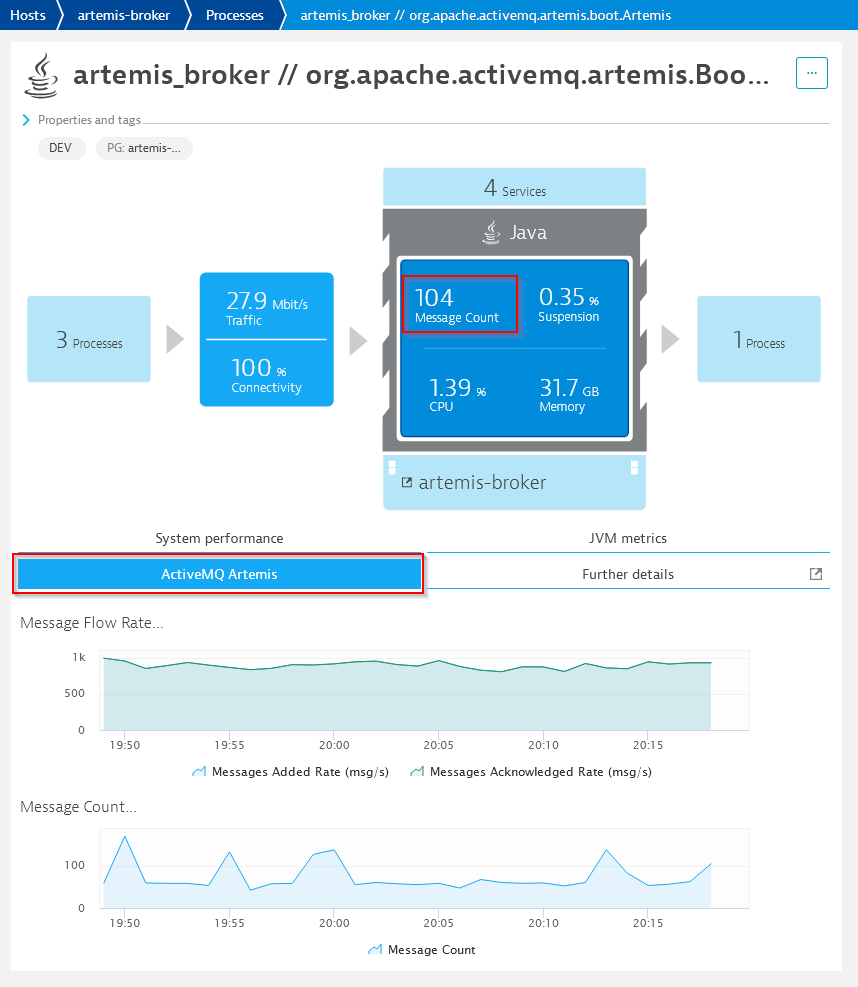Open the artemis-broker host link

[x=482, y=482]
